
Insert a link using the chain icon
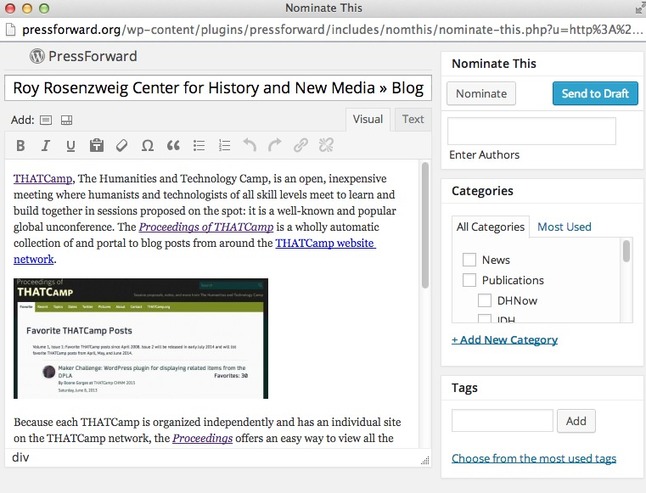click(300, 146)
